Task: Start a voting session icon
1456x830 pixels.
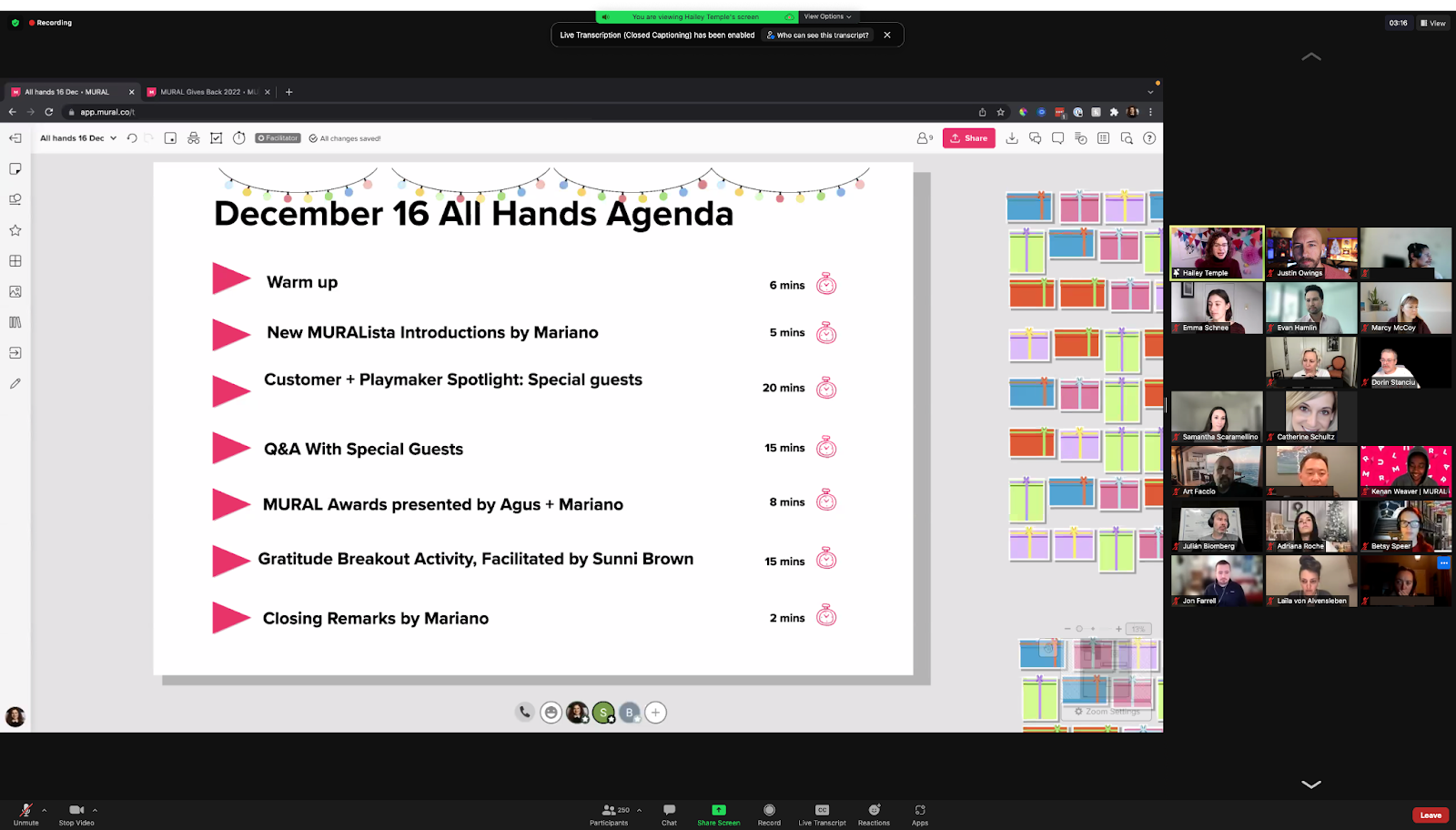Action: point(216,138)
